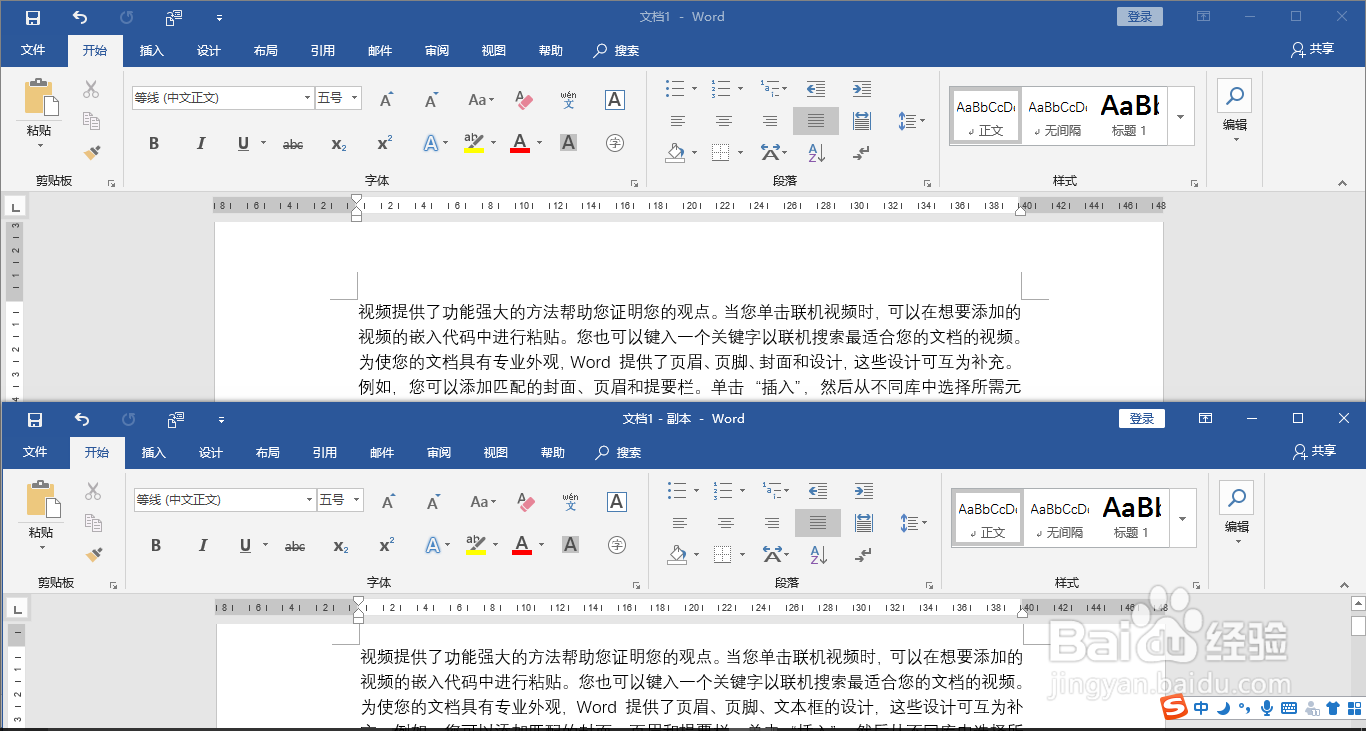This screenshot has height=731, width=1366.
Task: Click 搜索 tell-me search box in top window
Action: (x=617, y=51)
